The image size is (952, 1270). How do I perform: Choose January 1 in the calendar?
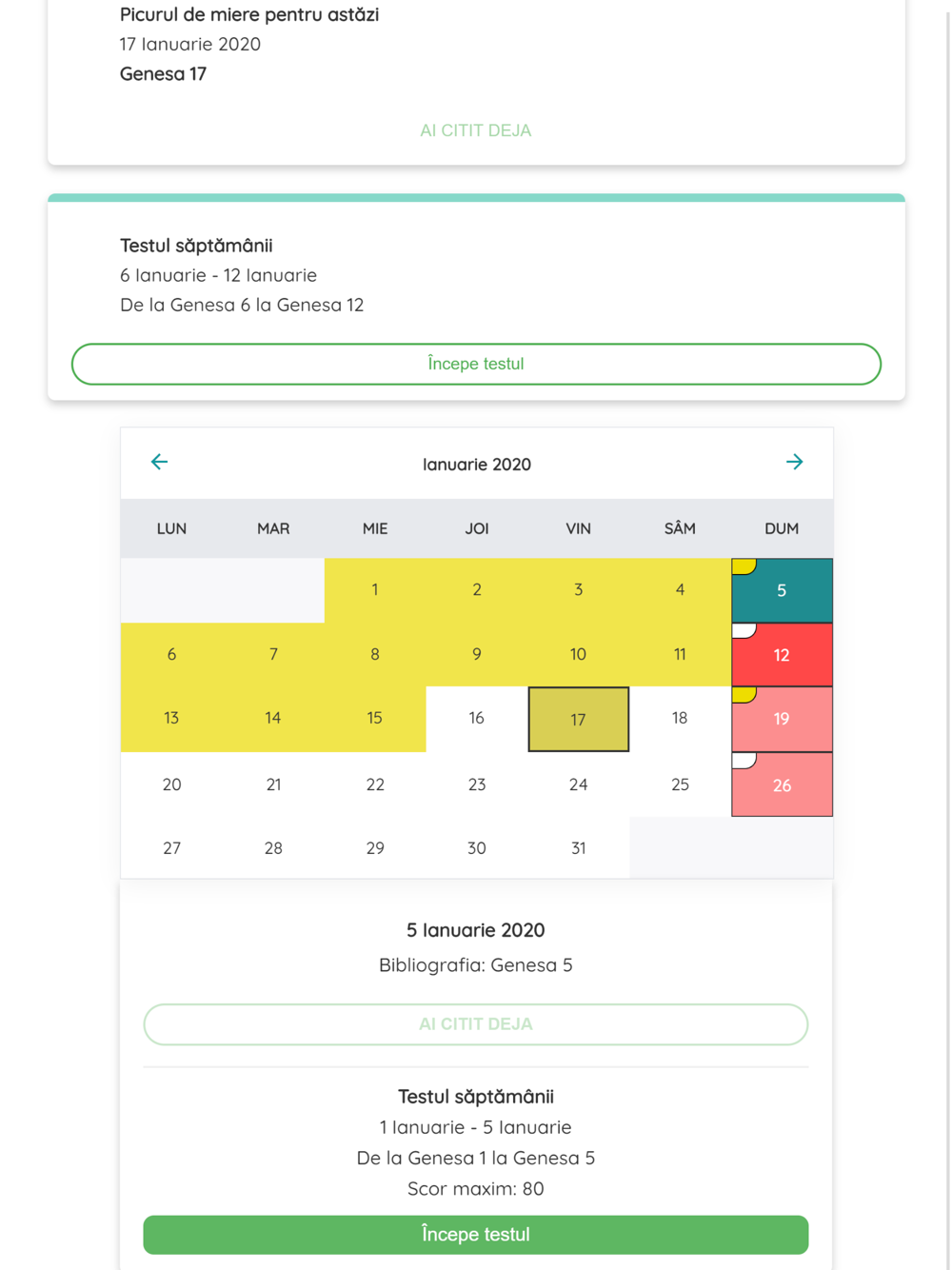click(375, 590)
